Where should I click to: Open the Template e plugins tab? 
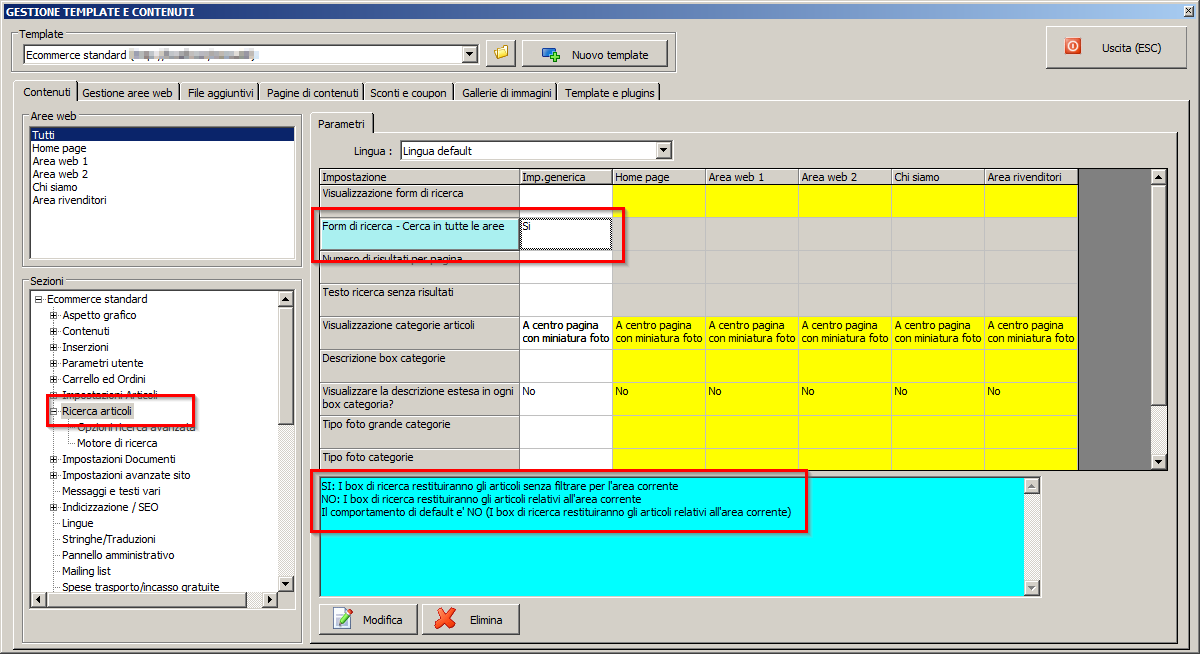(x=610, y=93)
